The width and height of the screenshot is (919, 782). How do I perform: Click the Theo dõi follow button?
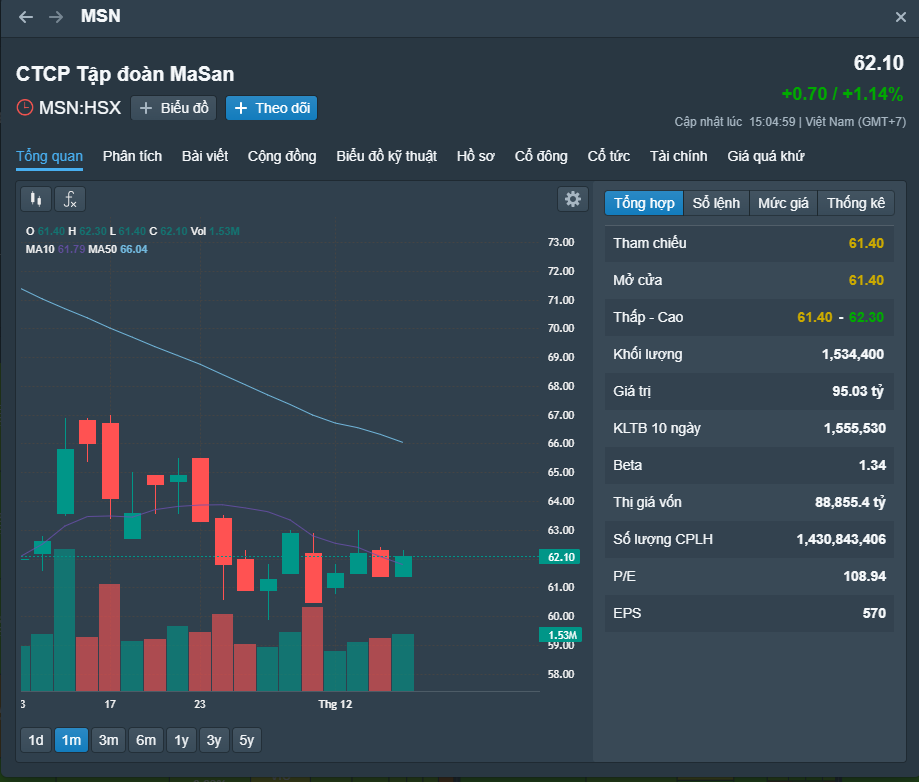coord(271,108)
